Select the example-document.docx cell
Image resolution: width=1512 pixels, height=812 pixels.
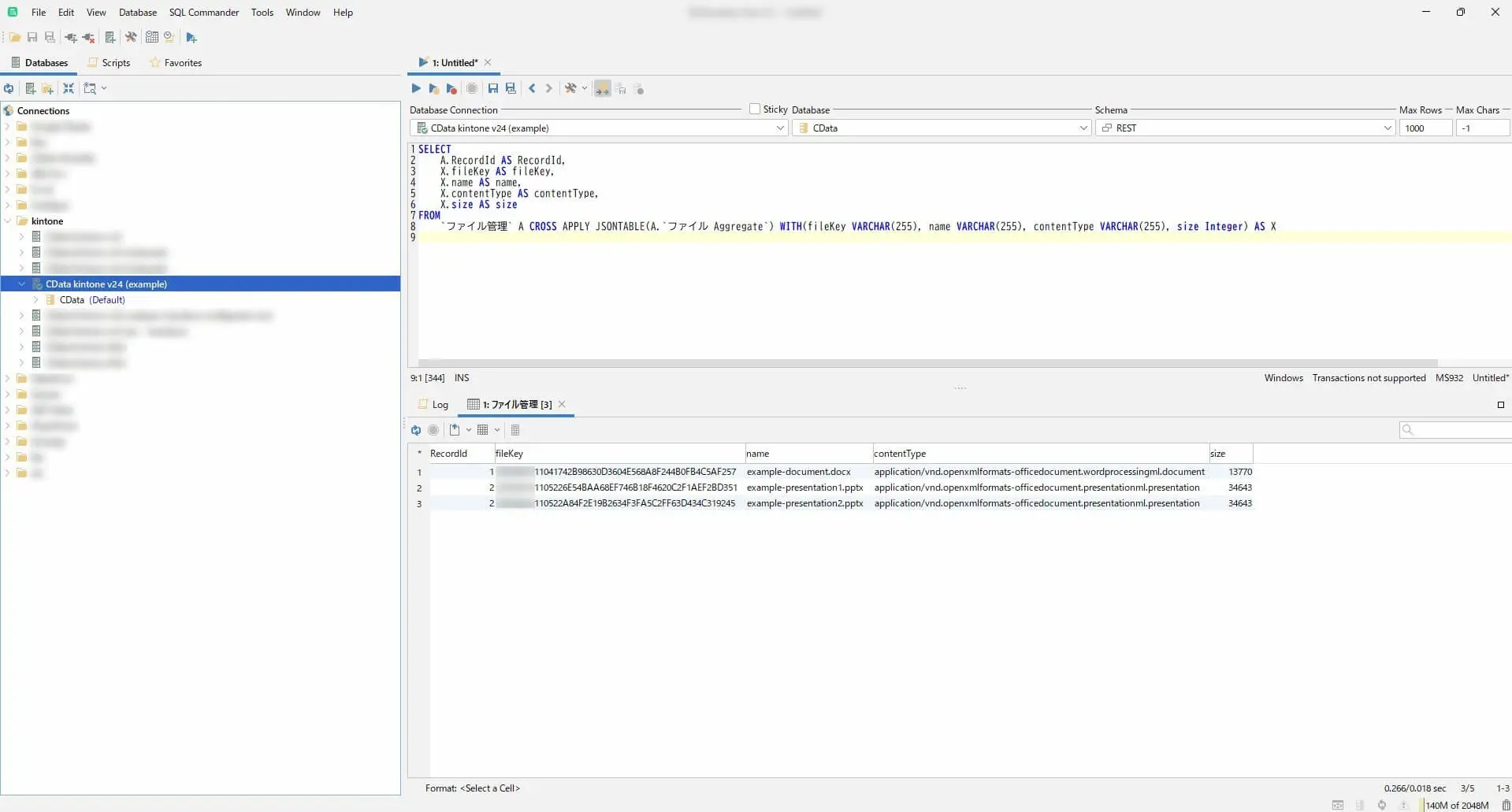click(799, 472)
